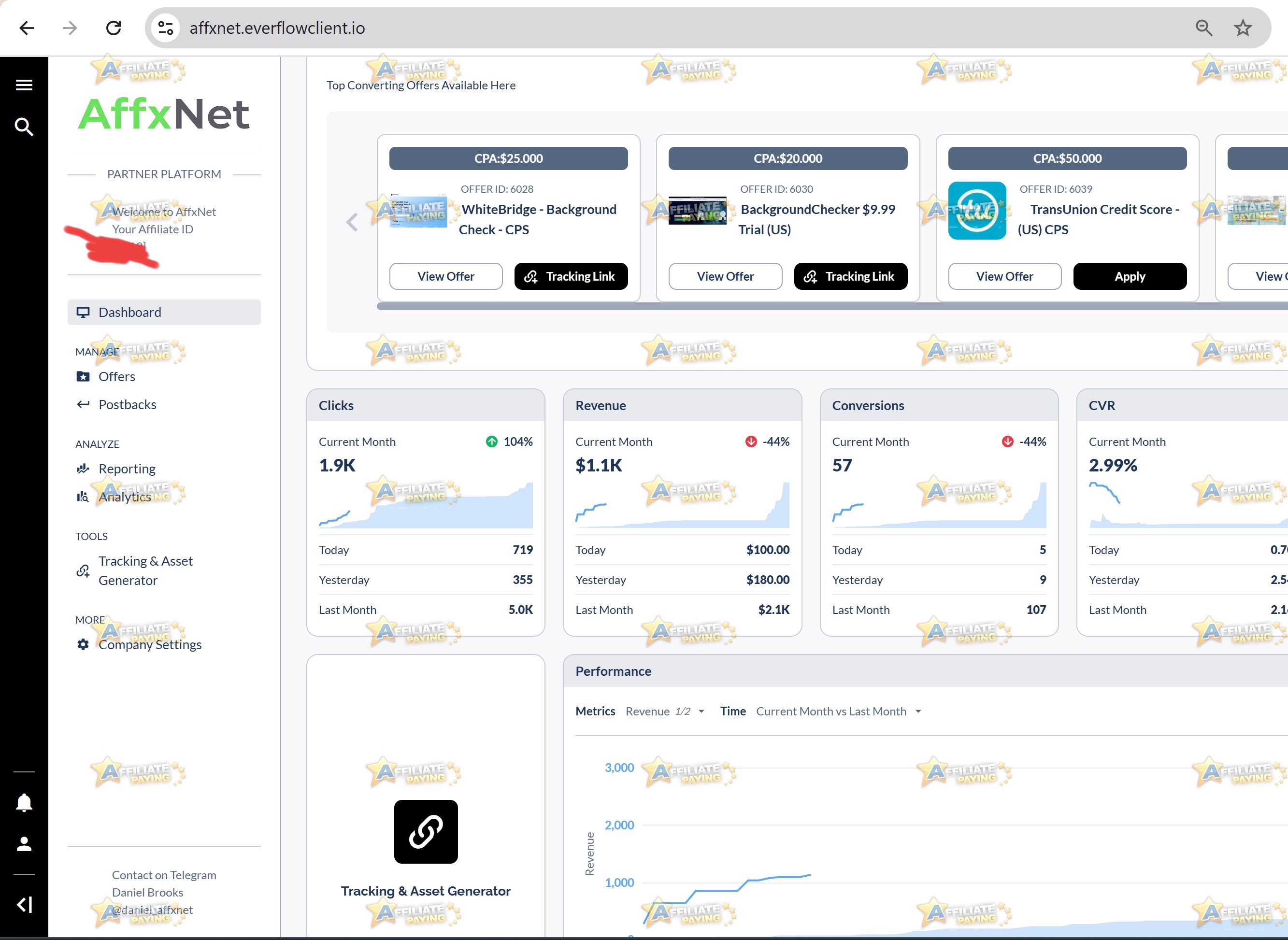View Offer for BackgroundChecker $9.99 Trial

tap(725, 276)
